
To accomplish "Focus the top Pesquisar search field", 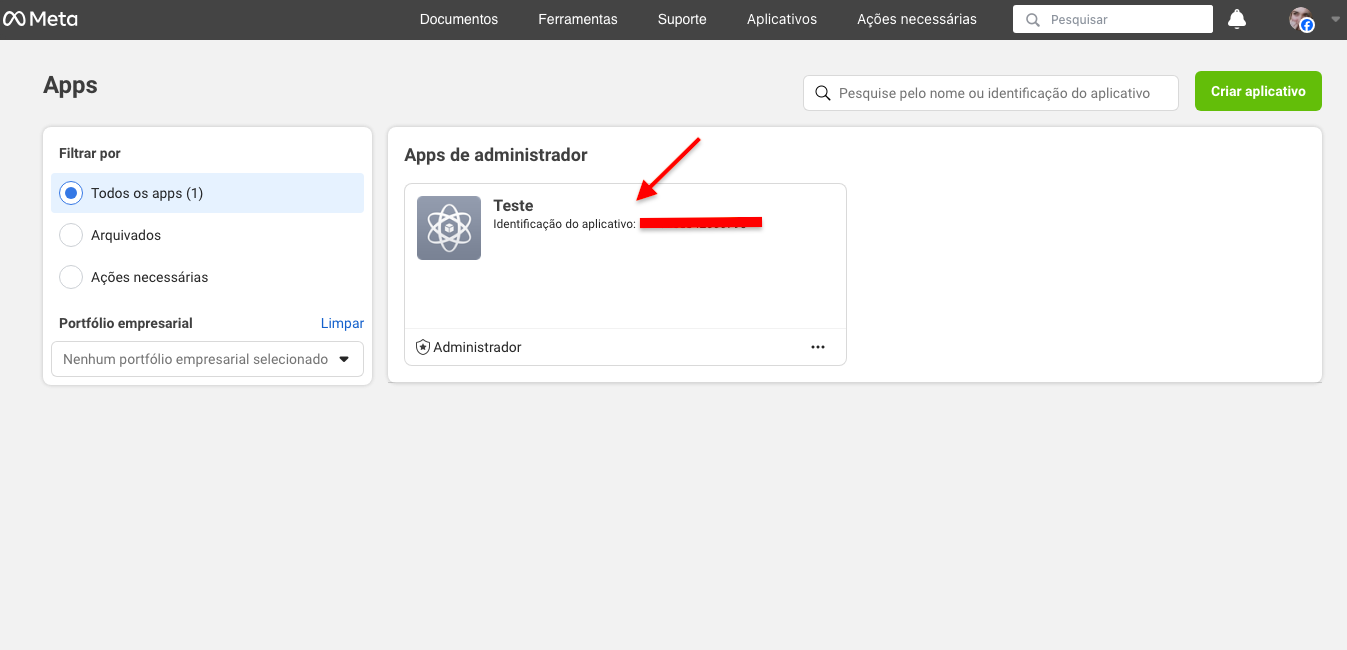I will coord(1113,19).
